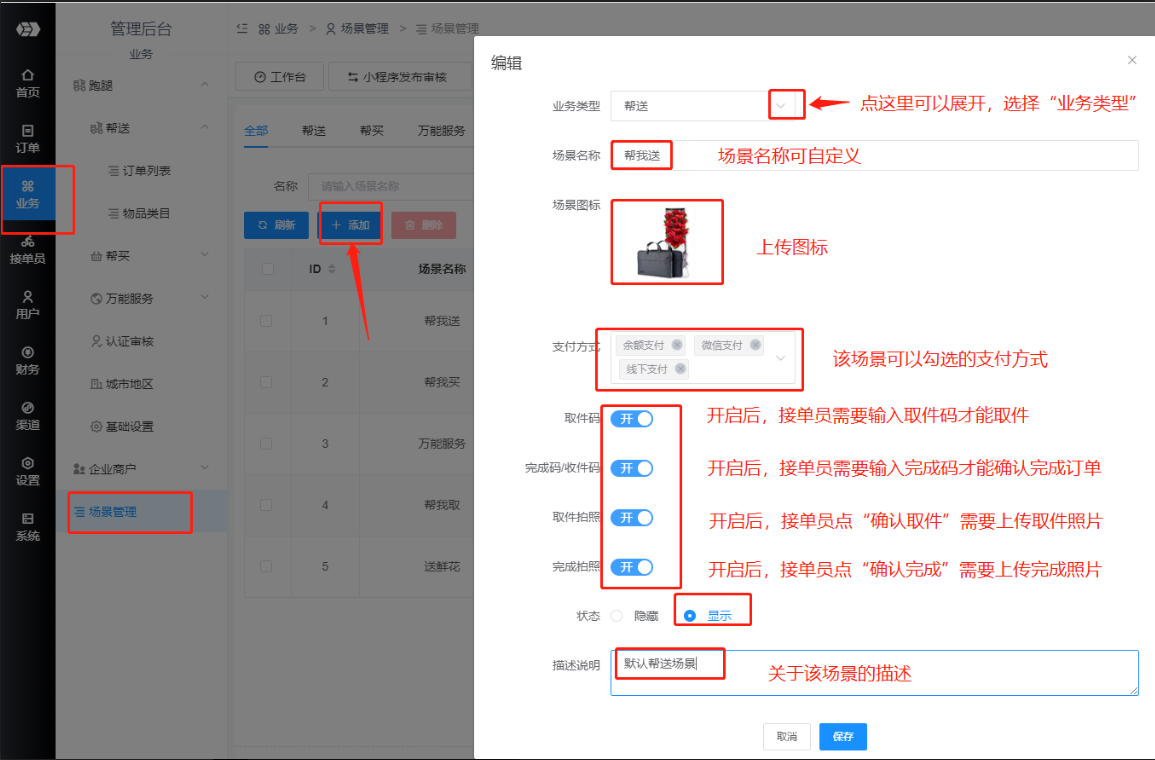
Task: Expand the 业务类型 dropdown
Action: [781, 105]
